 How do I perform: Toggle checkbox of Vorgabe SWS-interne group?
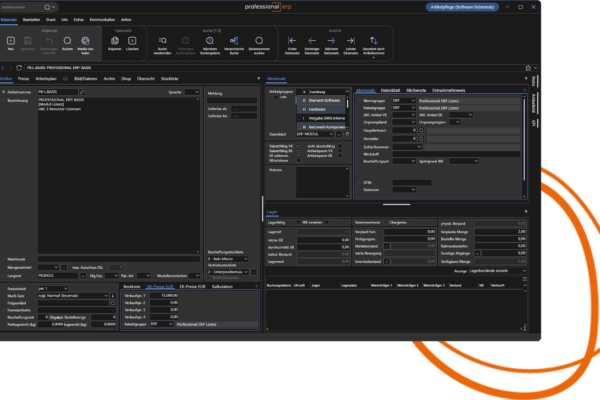point(299,118)
